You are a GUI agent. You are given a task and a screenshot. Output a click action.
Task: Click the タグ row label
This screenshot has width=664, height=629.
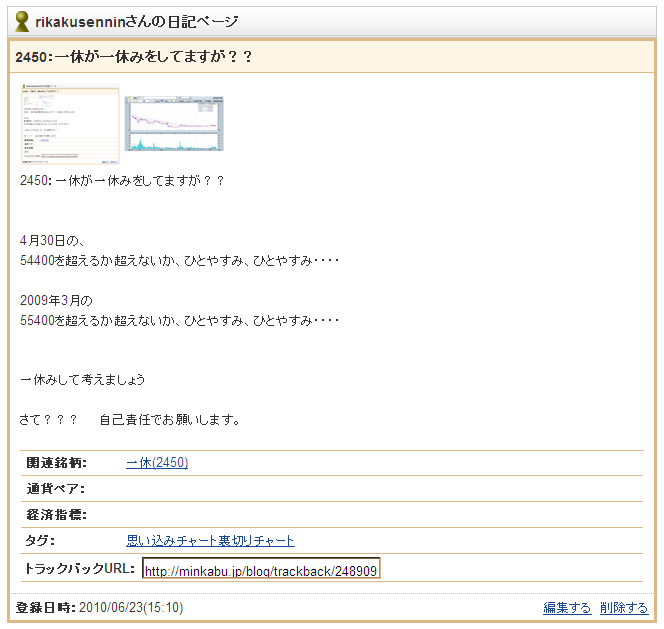(40, 541)
